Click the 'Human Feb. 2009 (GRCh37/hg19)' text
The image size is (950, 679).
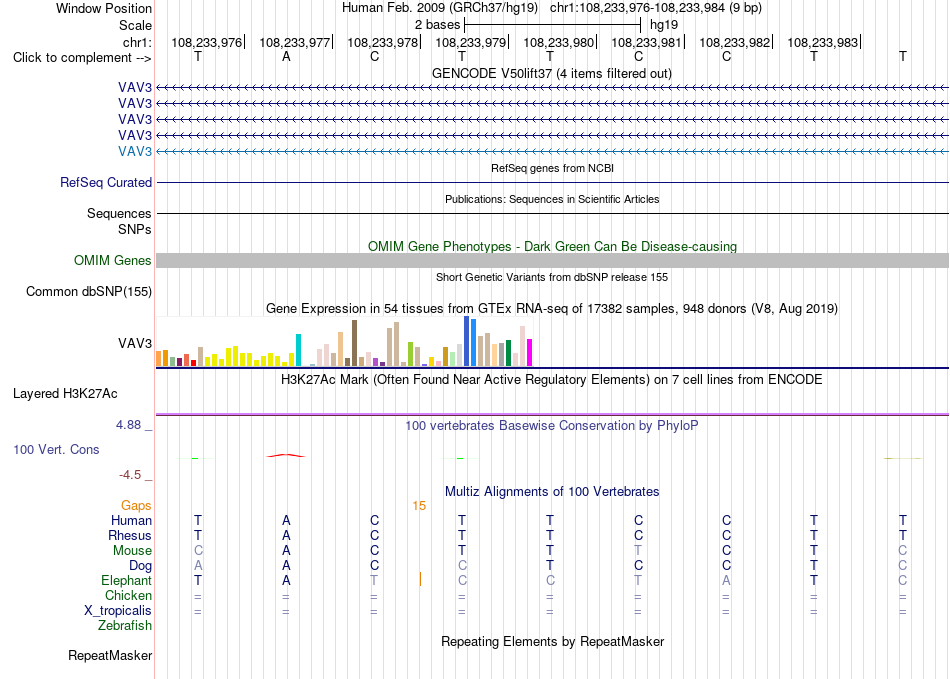pyautogui.click(x=440, y=8)
